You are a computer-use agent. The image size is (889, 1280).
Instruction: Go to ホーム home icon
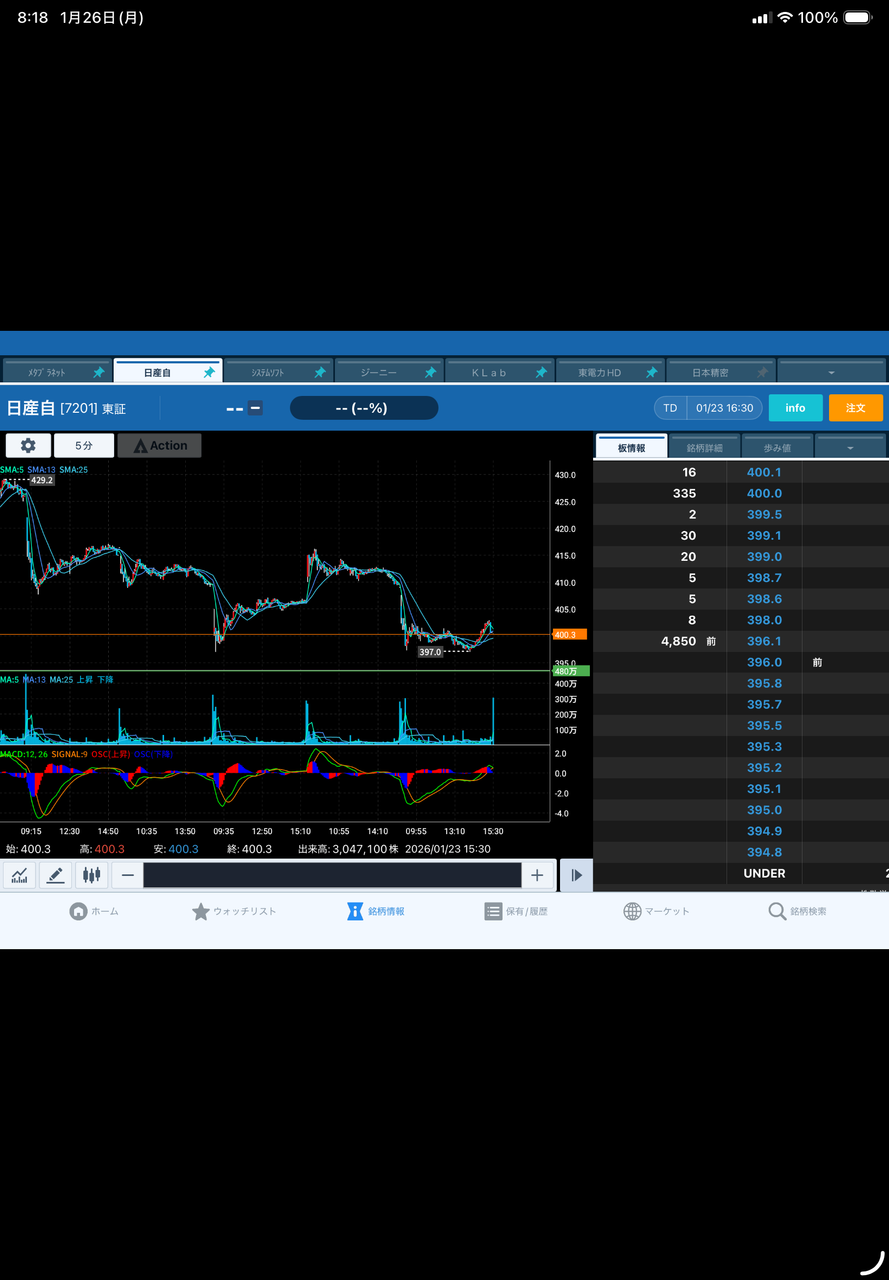point(78,911)
